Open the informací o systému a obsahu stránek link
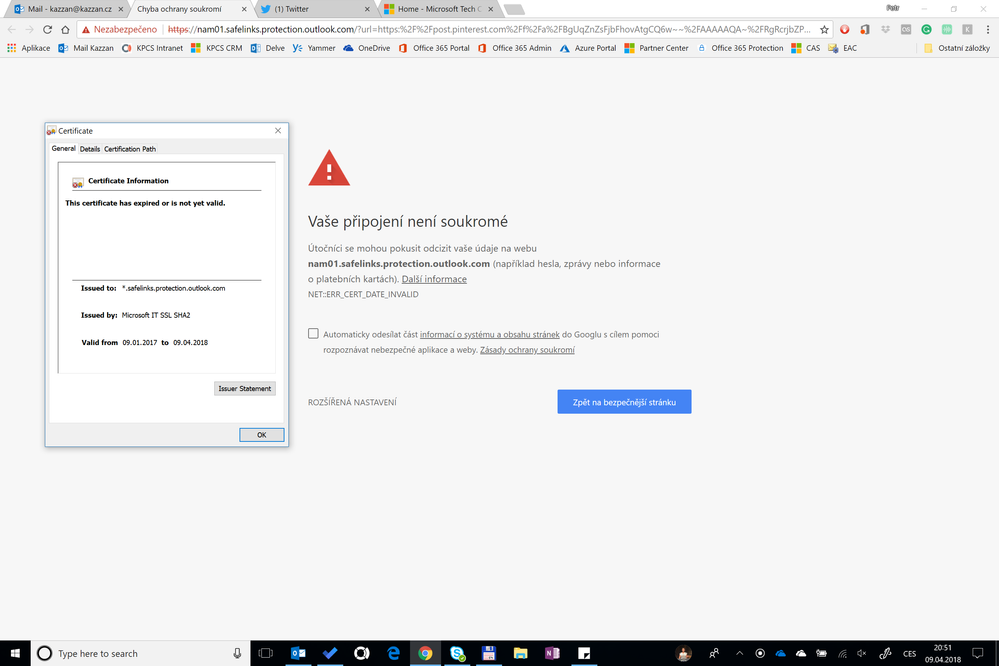Image resolution: width=999 pixels, height=666 pixels. (489, 335)
